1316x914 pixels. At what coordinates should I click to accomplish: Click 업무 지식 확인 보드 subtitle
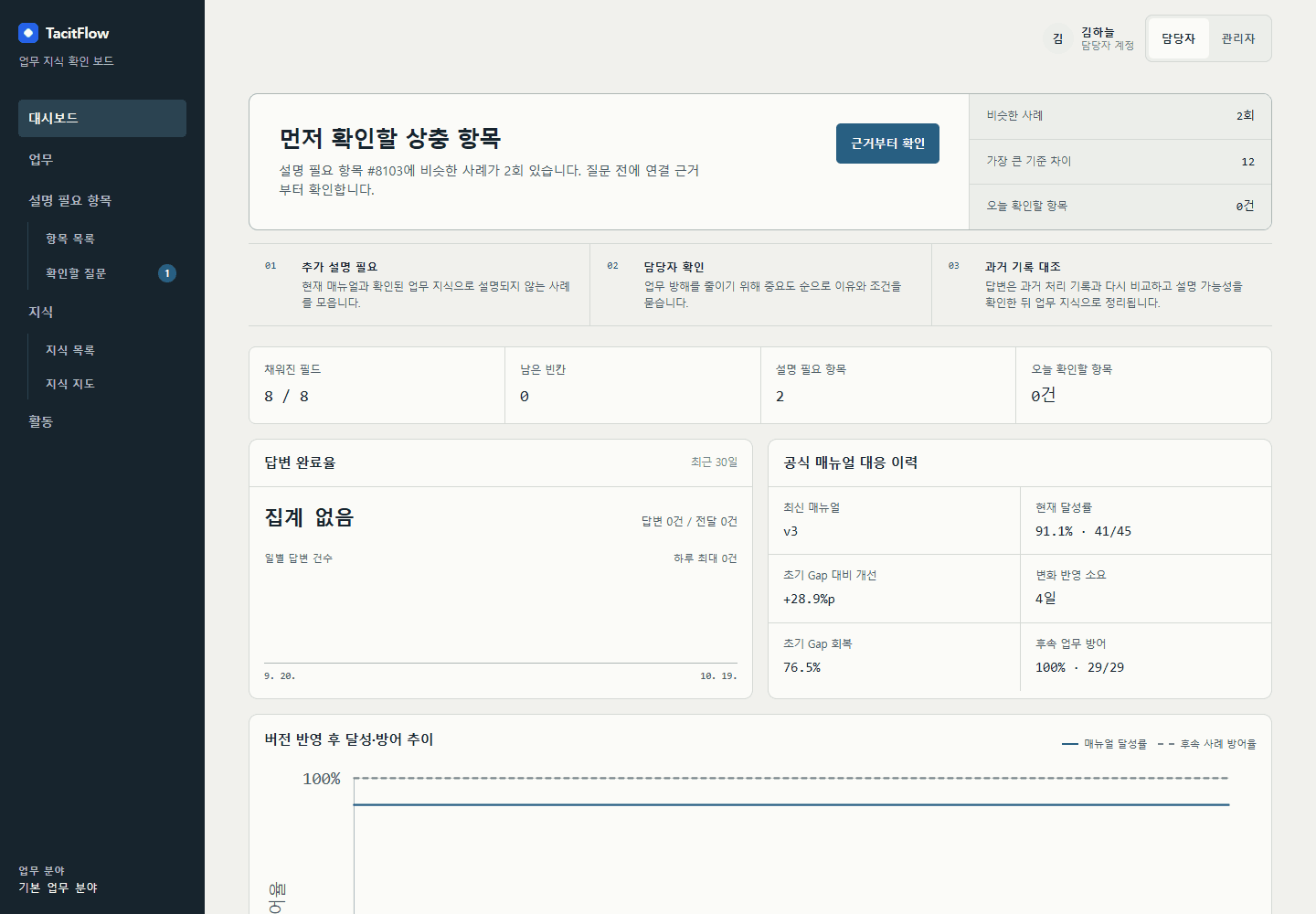[x=66, y=61]
